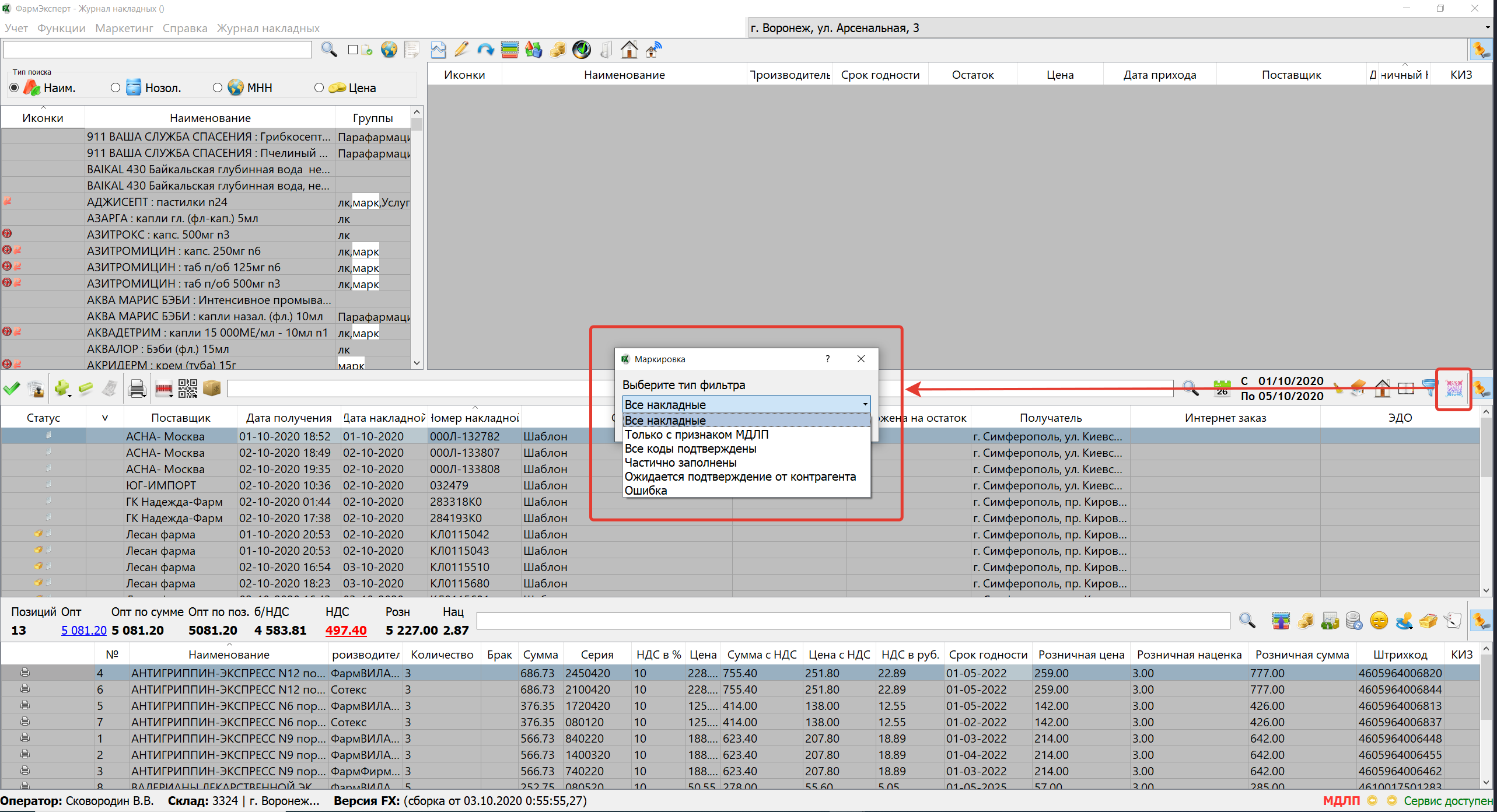The image size is (1497, 812).
Task: Pick 'Частично заполнены' from the filter list
Action: (680, 463)
